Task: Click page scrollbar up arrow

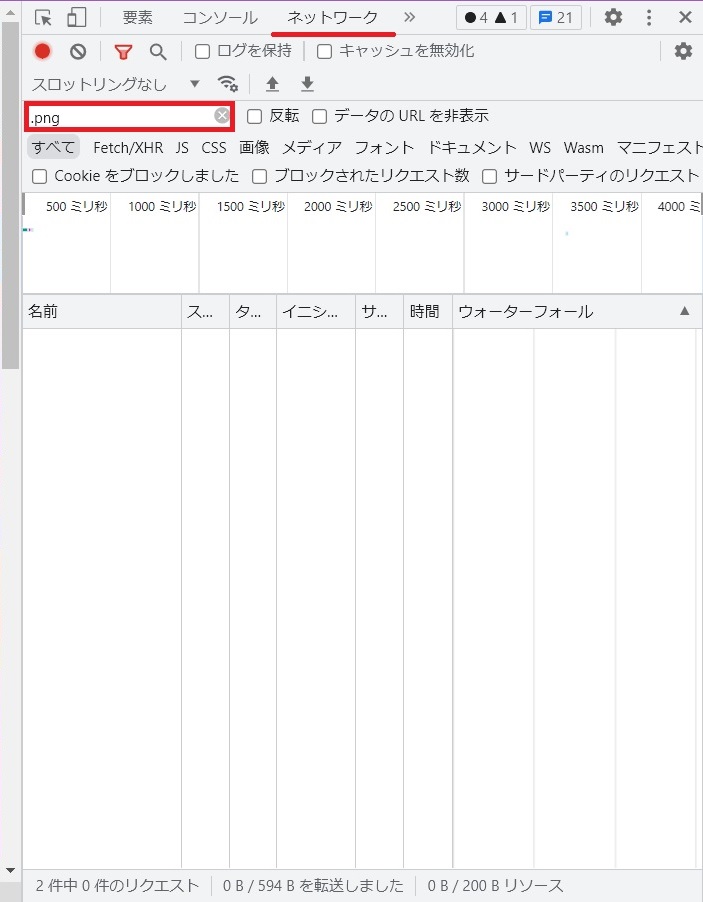Action: 10,12
